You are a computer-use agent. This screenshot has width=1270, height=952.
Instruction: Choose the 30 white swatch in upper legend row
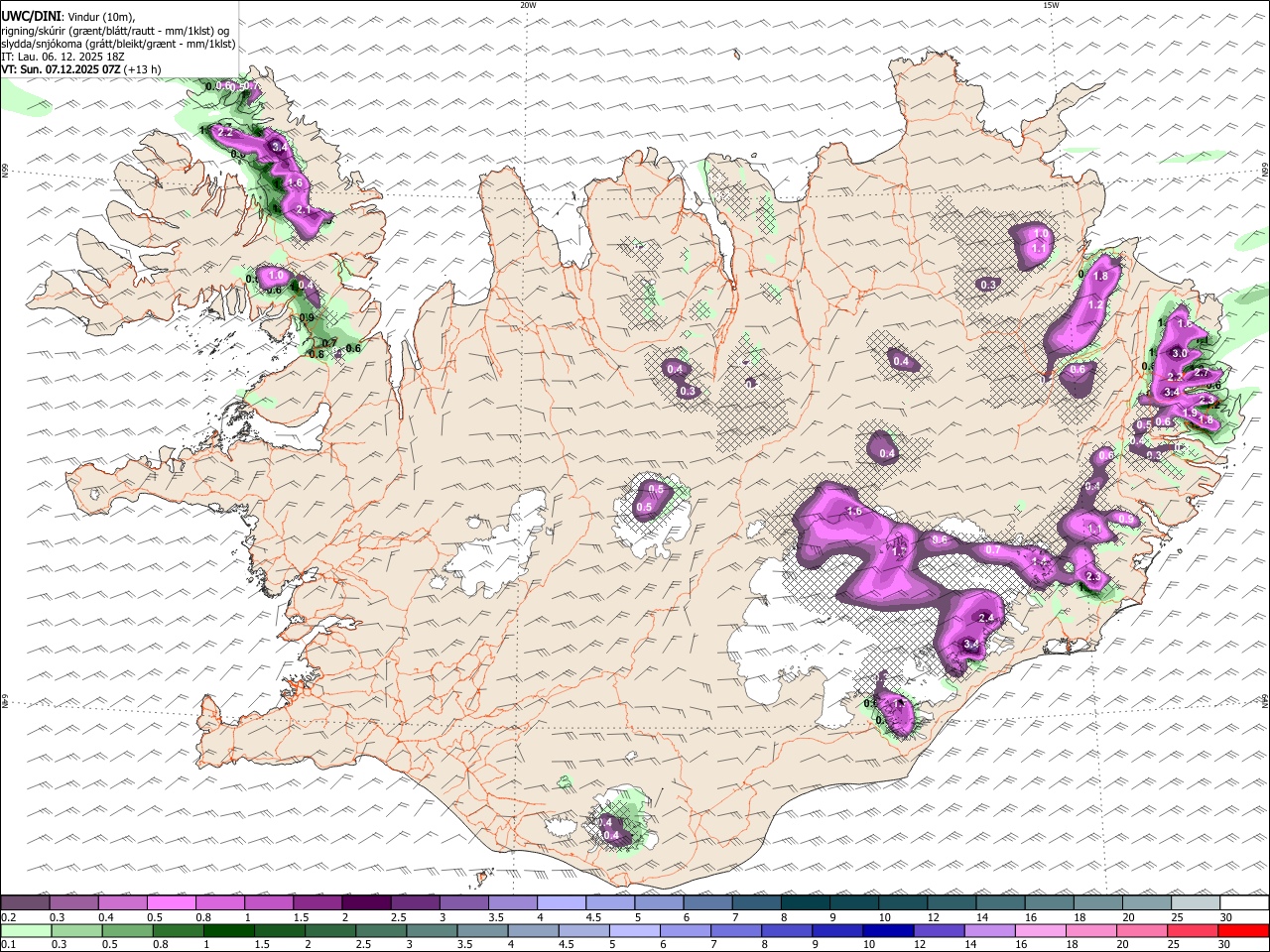point(1244,902)
